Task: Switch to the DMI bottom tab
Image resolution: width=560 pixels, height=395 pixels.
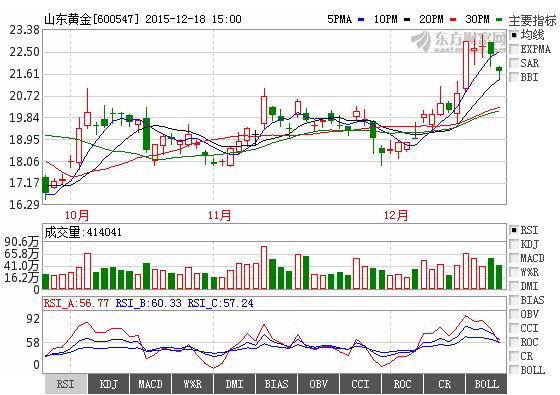Action: [x=234, y=384]
